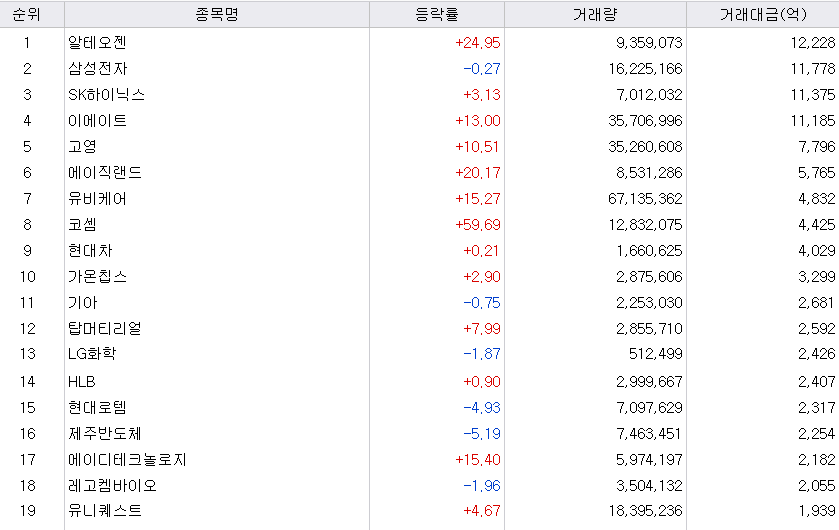Select stock HLB
The image size is (839, 530).
(x=82, y=382)
